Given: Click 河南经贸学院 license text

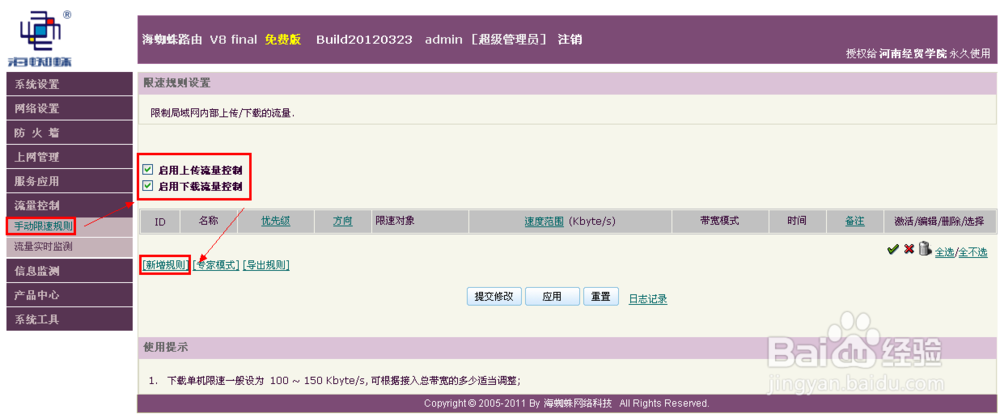Looking at the screenshot, I should pyautogui.click(x=913, y=54).
